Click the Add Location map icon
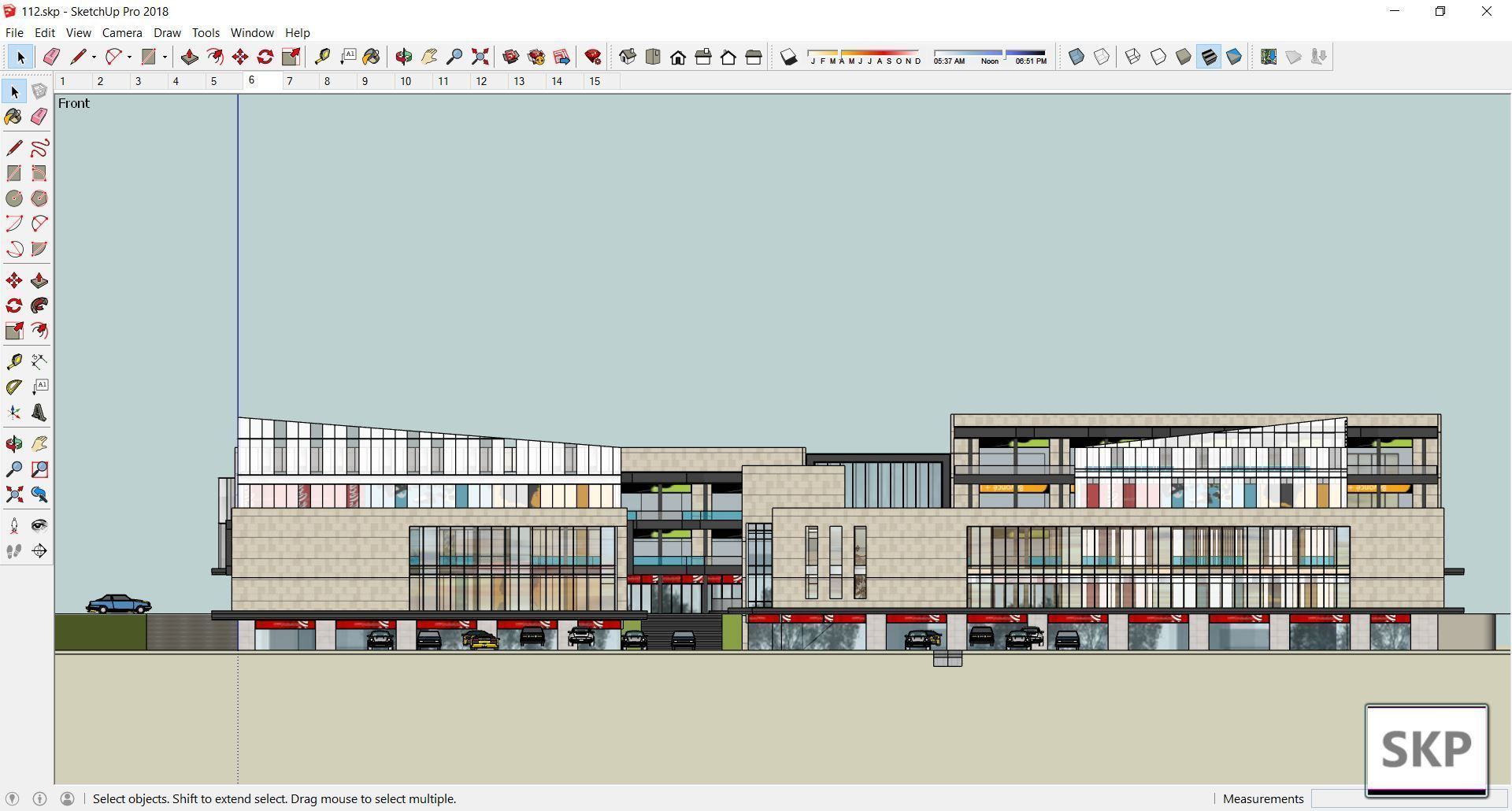Viewport: 1512px width, 811px height. tap(1269, 57)
